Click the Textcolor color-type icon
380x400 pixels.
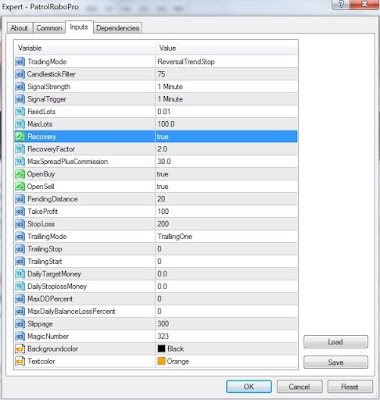(x=20, y=361)
